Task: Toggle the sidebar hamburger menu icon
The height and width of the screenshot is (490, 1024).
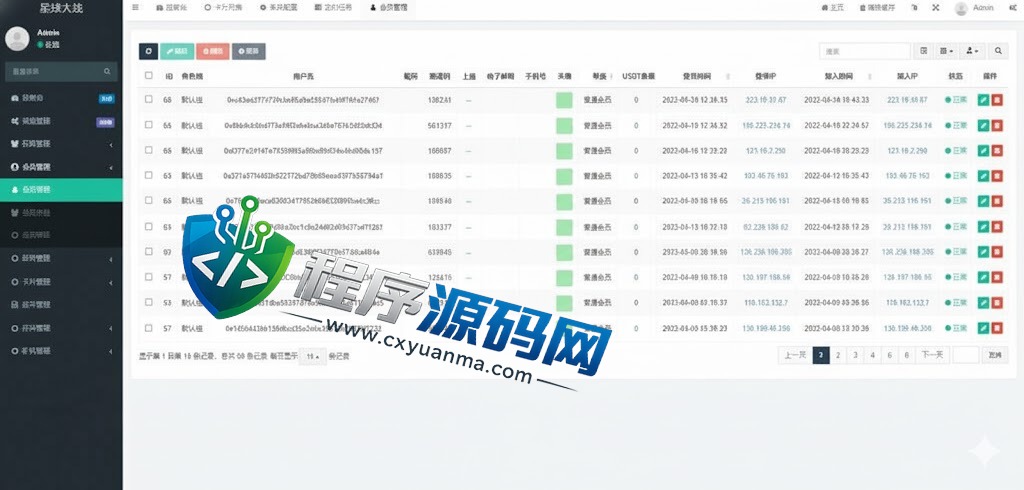Action: click(135, 8)
